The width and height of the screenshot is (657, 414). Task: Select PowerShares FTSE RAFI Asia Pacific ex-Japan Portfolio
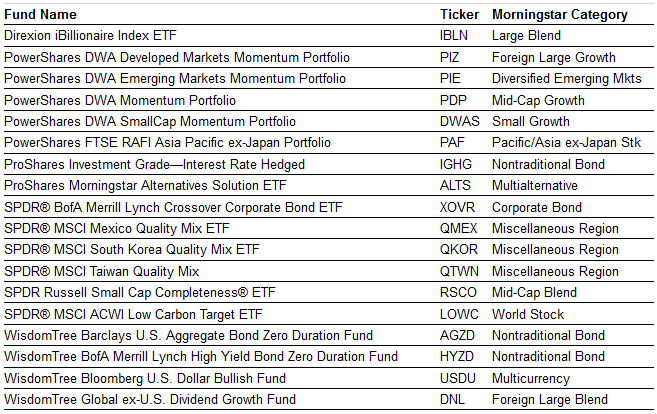(x=167, y=143)
